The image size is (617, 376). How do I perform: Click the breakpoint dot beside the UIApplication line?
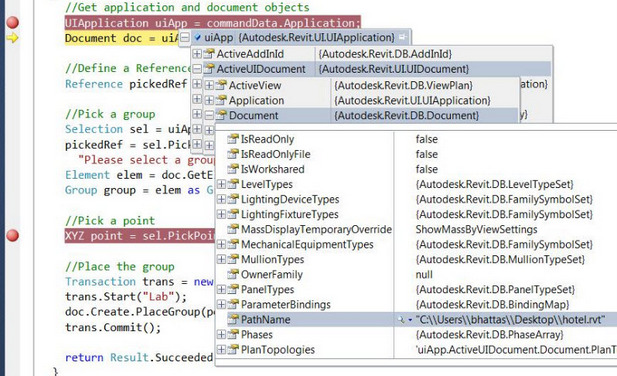click(x=12, y=22)
